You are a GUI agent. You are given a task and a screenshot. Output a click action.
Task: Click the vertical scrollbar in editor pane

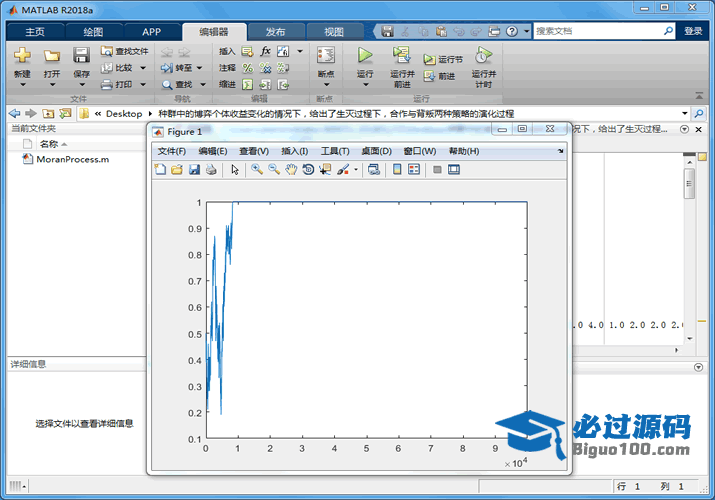[689, 185]
